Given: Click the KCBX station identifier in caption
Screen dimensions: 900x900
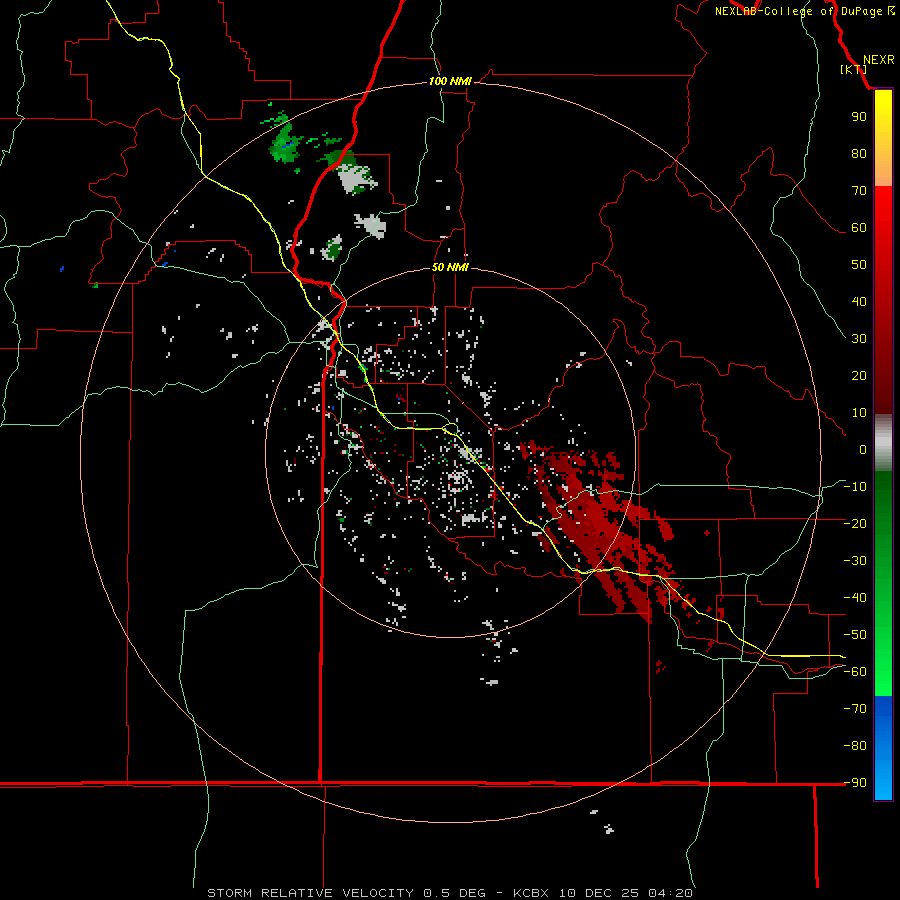Looking at the screenshot, I should [532, 893].
